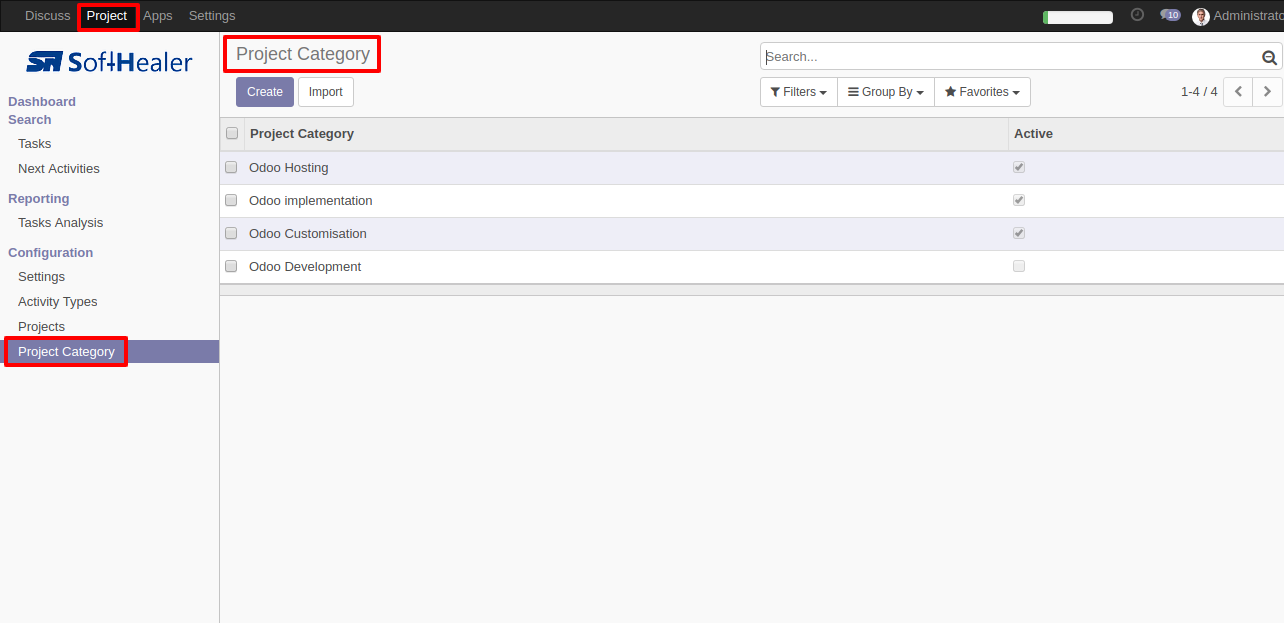1284x623 pixels.
Task: Click the search magnifier icon
Action: (1270, 58)
